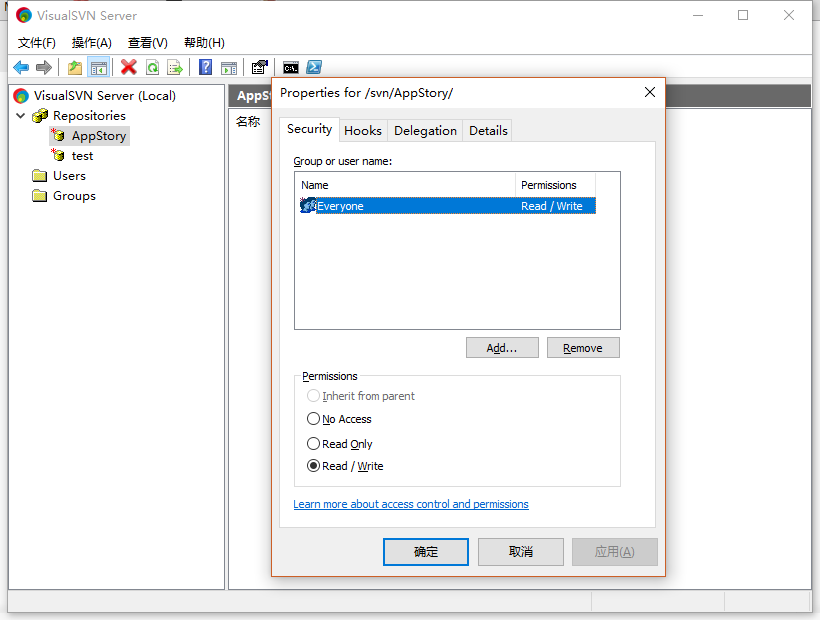Click Read / Write cell of Everyone row
Image resolution: width=820 pixels, height=620 pixels.
[552, 205]
